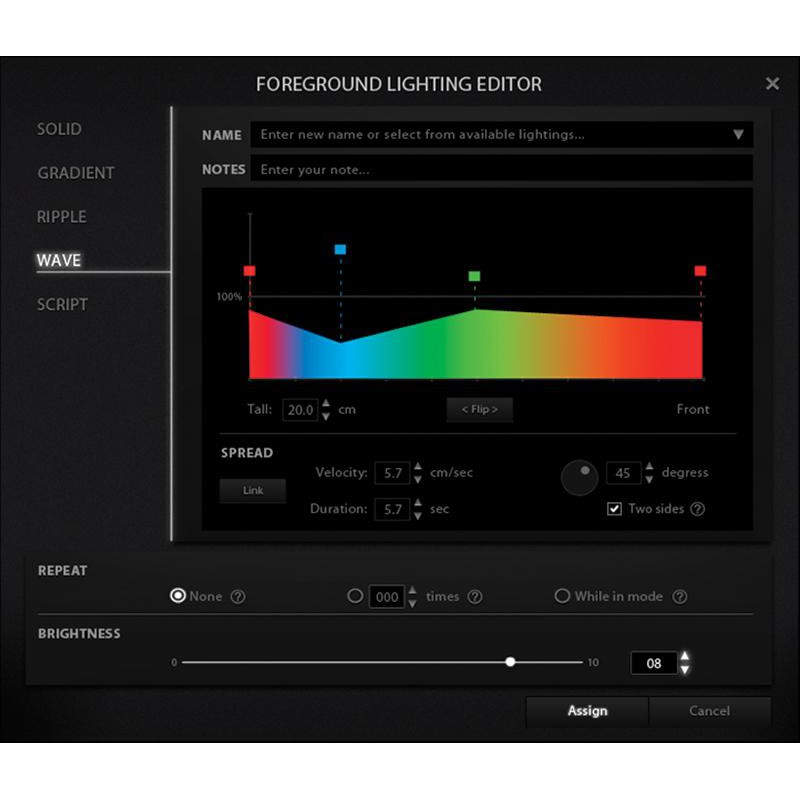The image size is (800, 800).
Task: Increase the brightness value stepper
Action: (685, 656)
